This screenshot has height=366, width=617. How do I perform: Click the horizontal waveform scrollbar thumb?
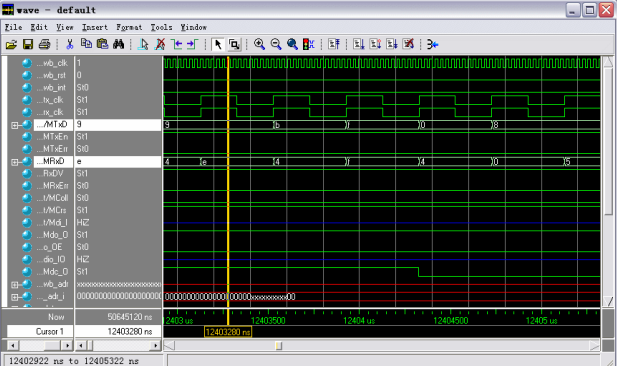coord(279,346)
